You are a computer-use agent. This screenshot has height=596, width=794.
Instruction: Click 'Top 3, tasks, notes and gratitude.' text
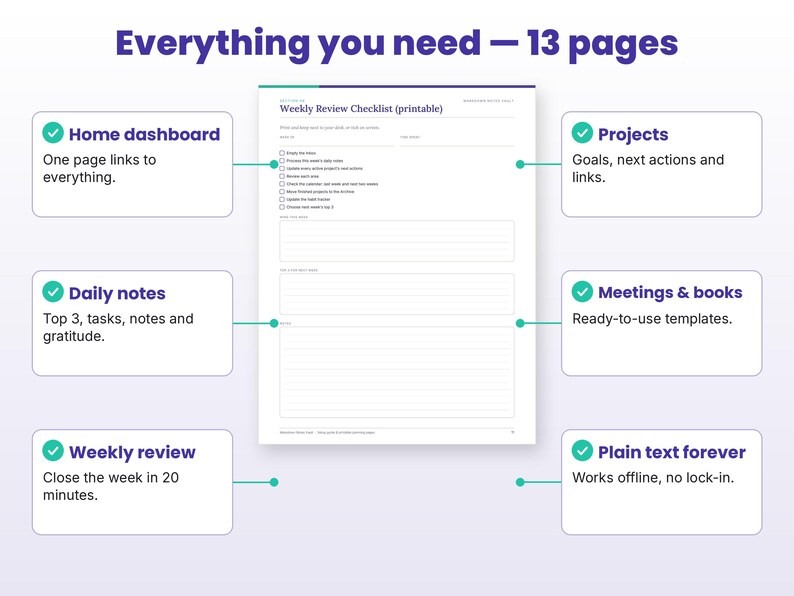(118, 327)
